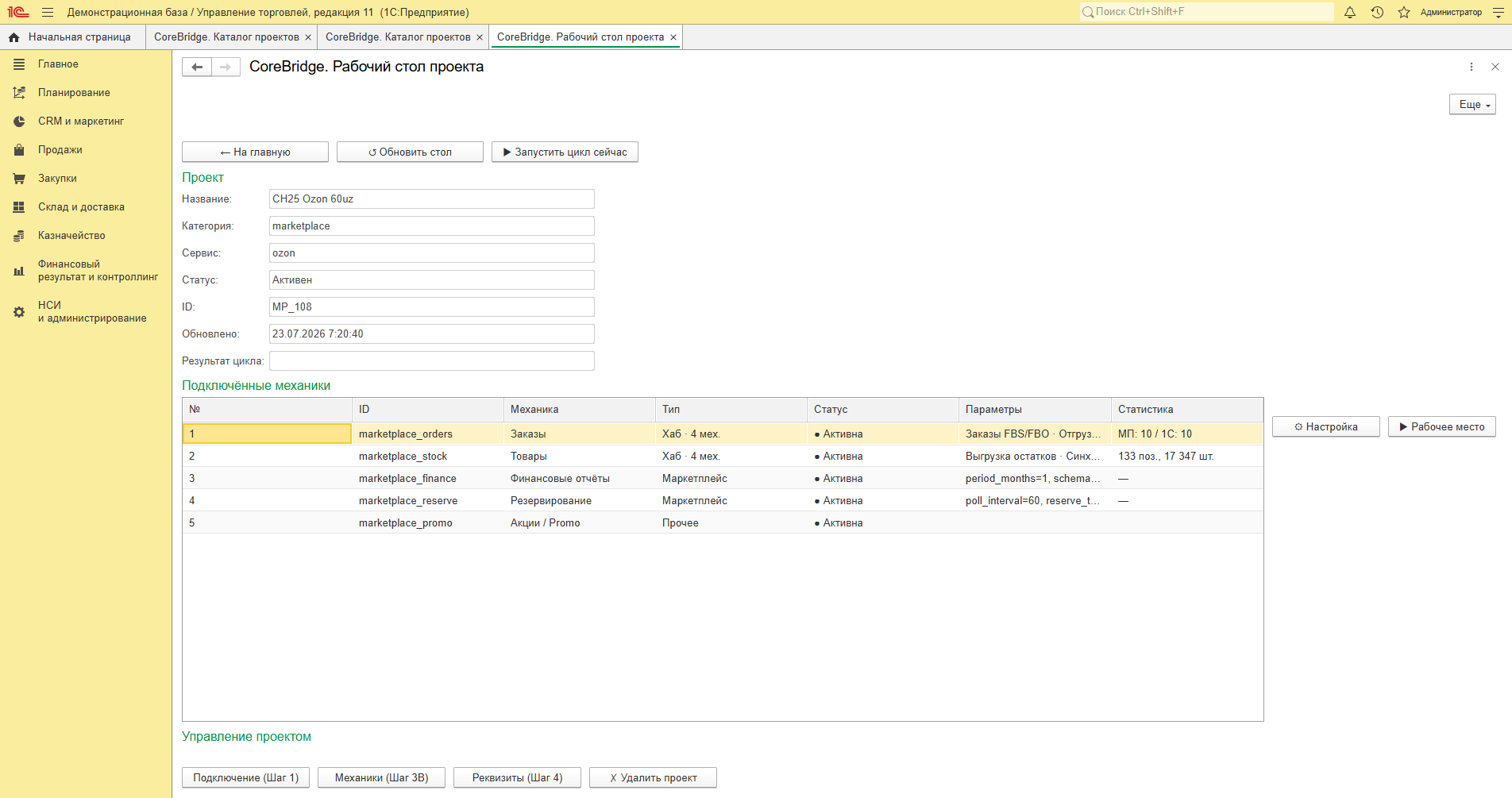Open the form's three-dot options menu
The height and width of the screenshot is (798, 1512).
1471,67
